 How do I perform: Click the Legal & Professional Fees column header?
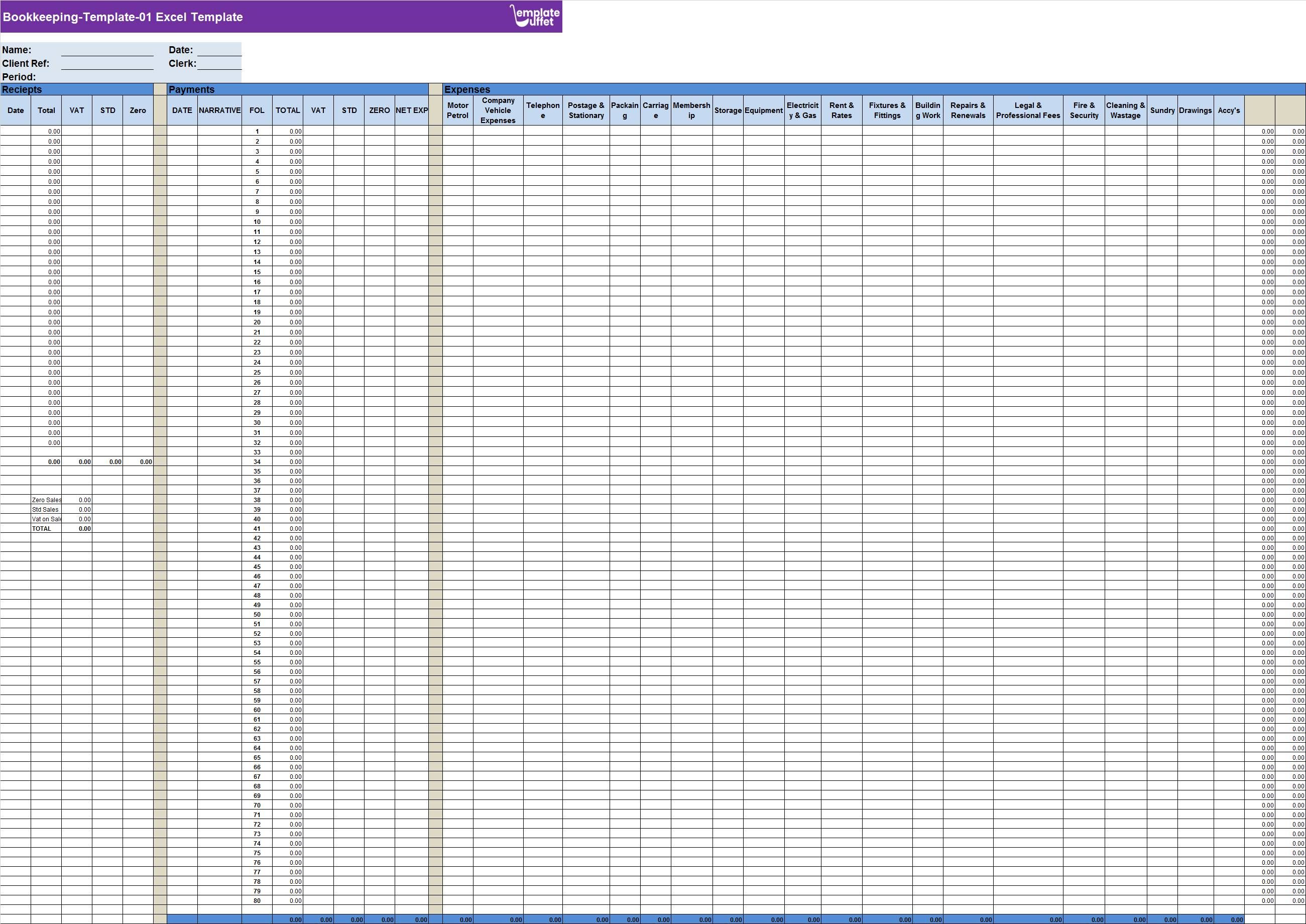[x=1028, y=110]
